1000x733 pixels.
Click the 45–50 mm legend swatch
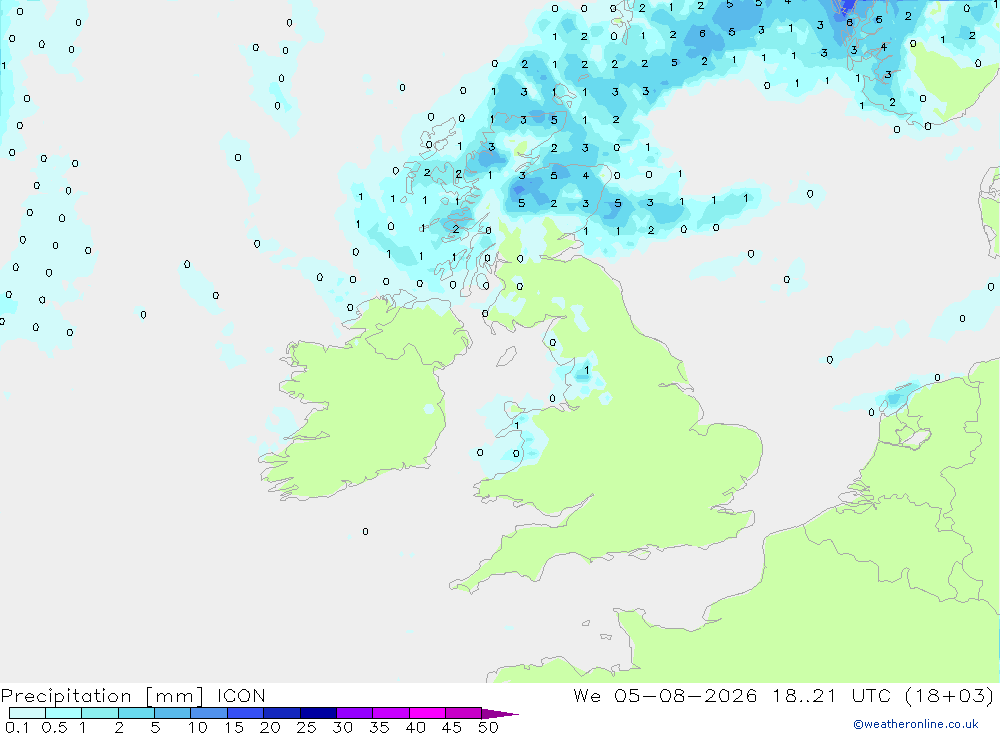[x=464, y=713]
